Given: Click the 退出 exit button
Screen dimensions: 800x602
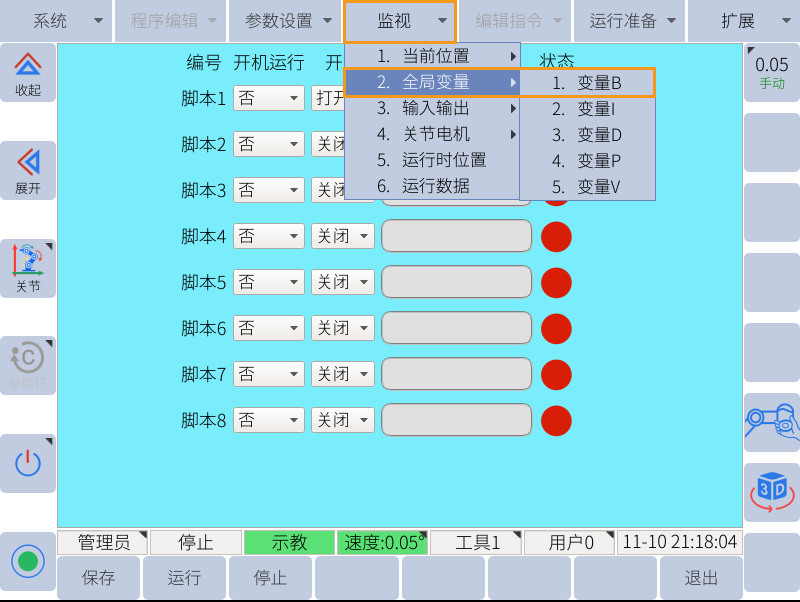Looking at the screenshot, I should (701, 578).
